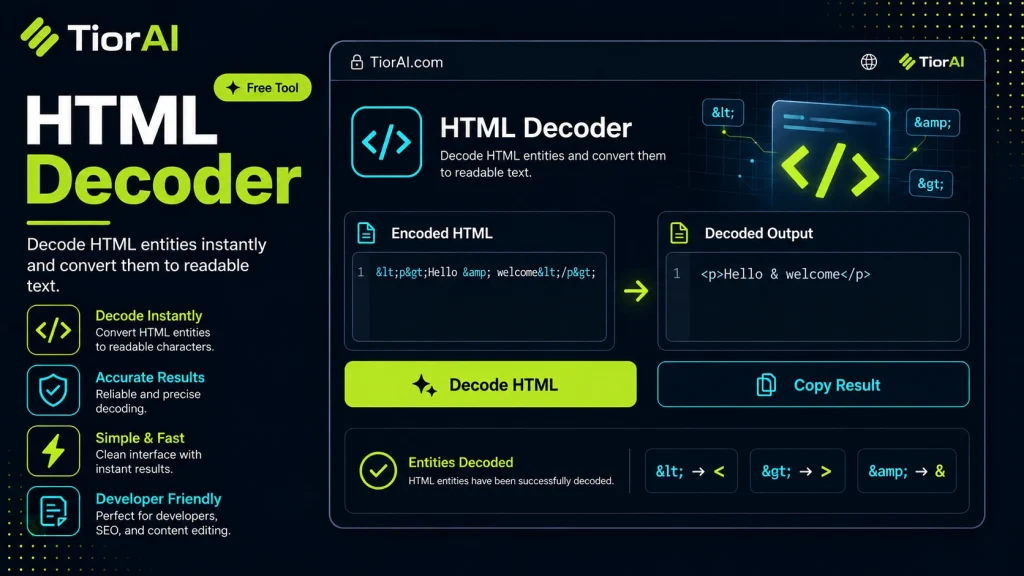The image size is (1024, 576).
Task: Click the Encoded HTML panel title
Action: [442, 233]
